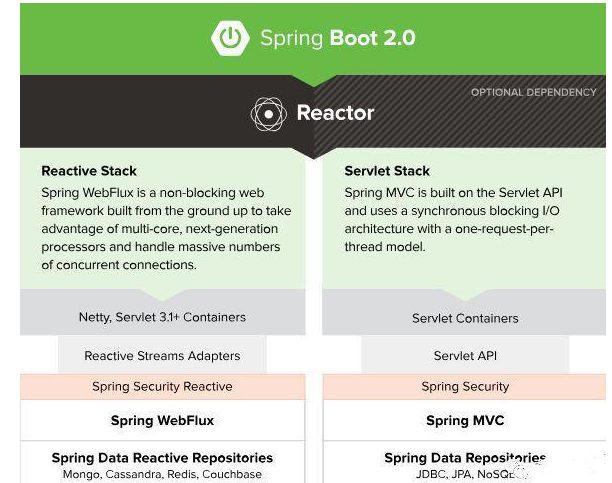612x483 pixels.
Task: Click the Optional Dependency label
Action: [x=533, y=93]
